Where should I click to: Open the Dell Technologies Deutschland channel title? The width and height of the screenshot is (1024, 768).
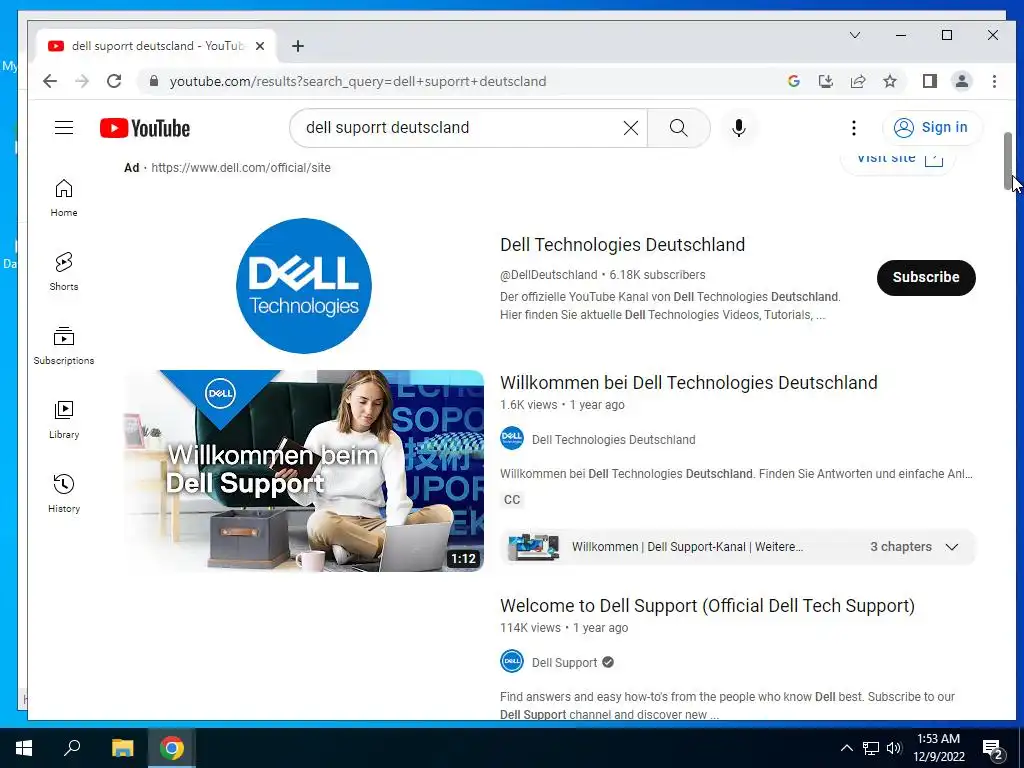tap(622, 245)
